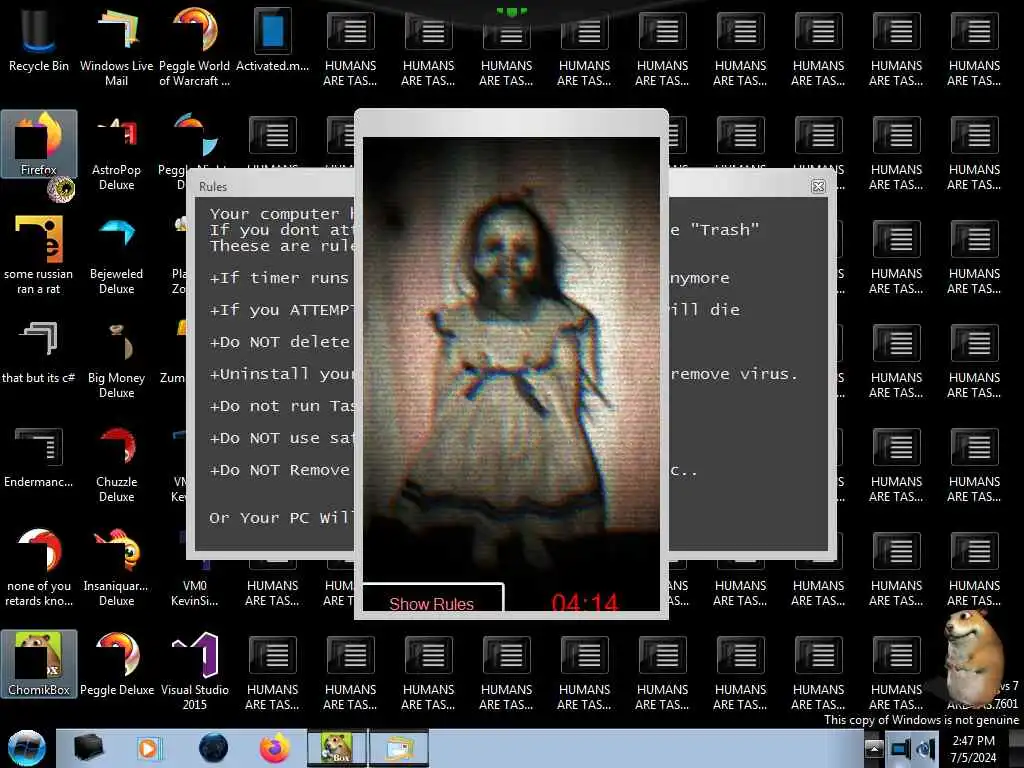Open Chuzzle Deluxe shortcut

pos(116,464)
